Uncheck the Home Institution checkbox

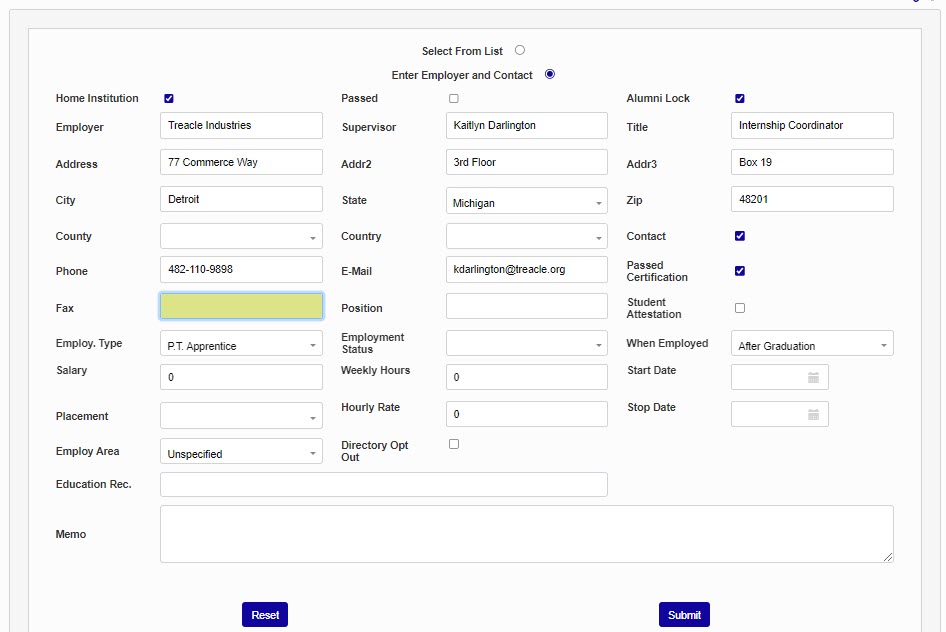pyautogui.click(x=169, y=98)
